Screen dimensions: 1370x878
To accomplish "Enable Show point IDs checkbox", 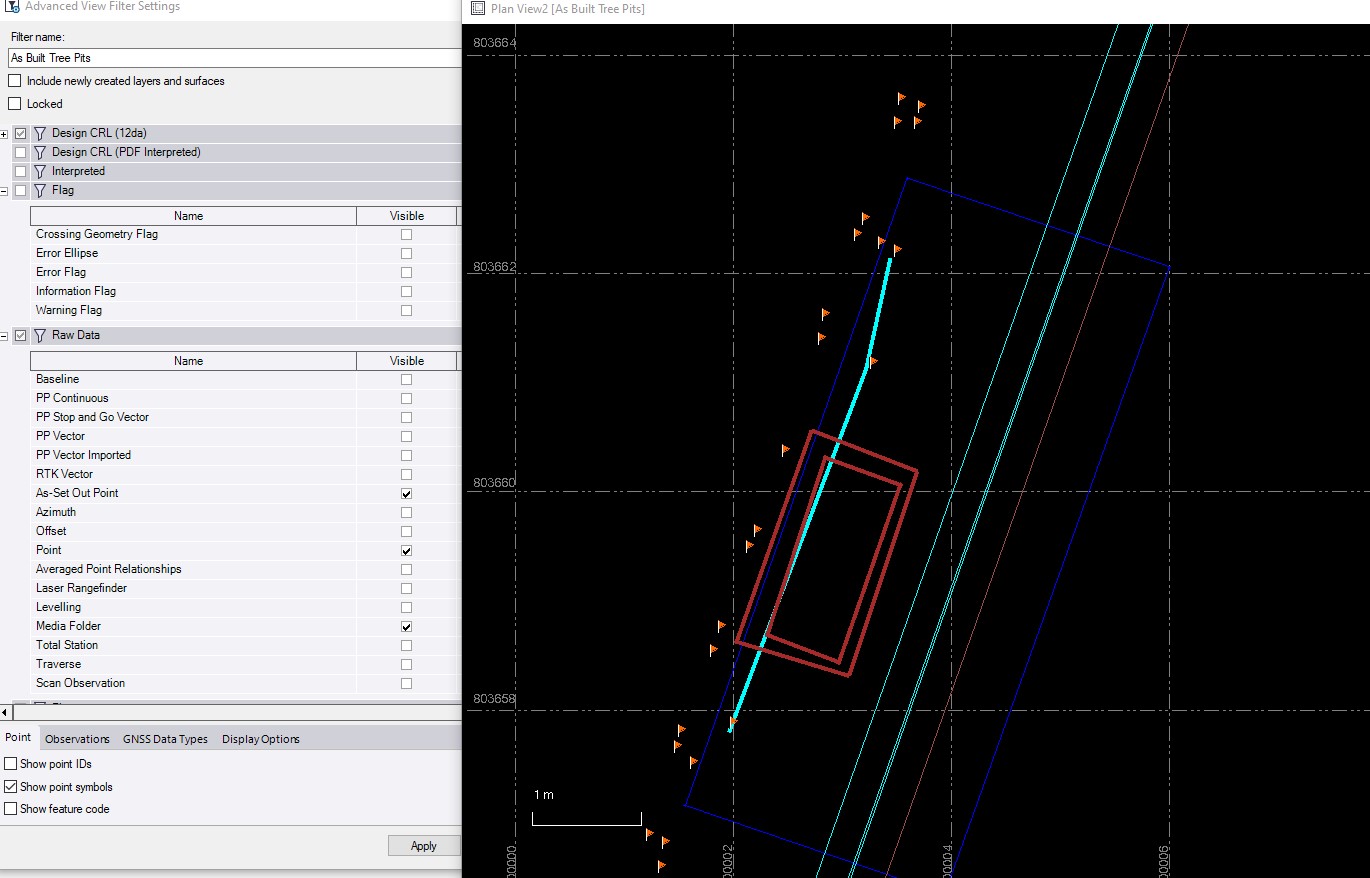I will coord(11,764).
